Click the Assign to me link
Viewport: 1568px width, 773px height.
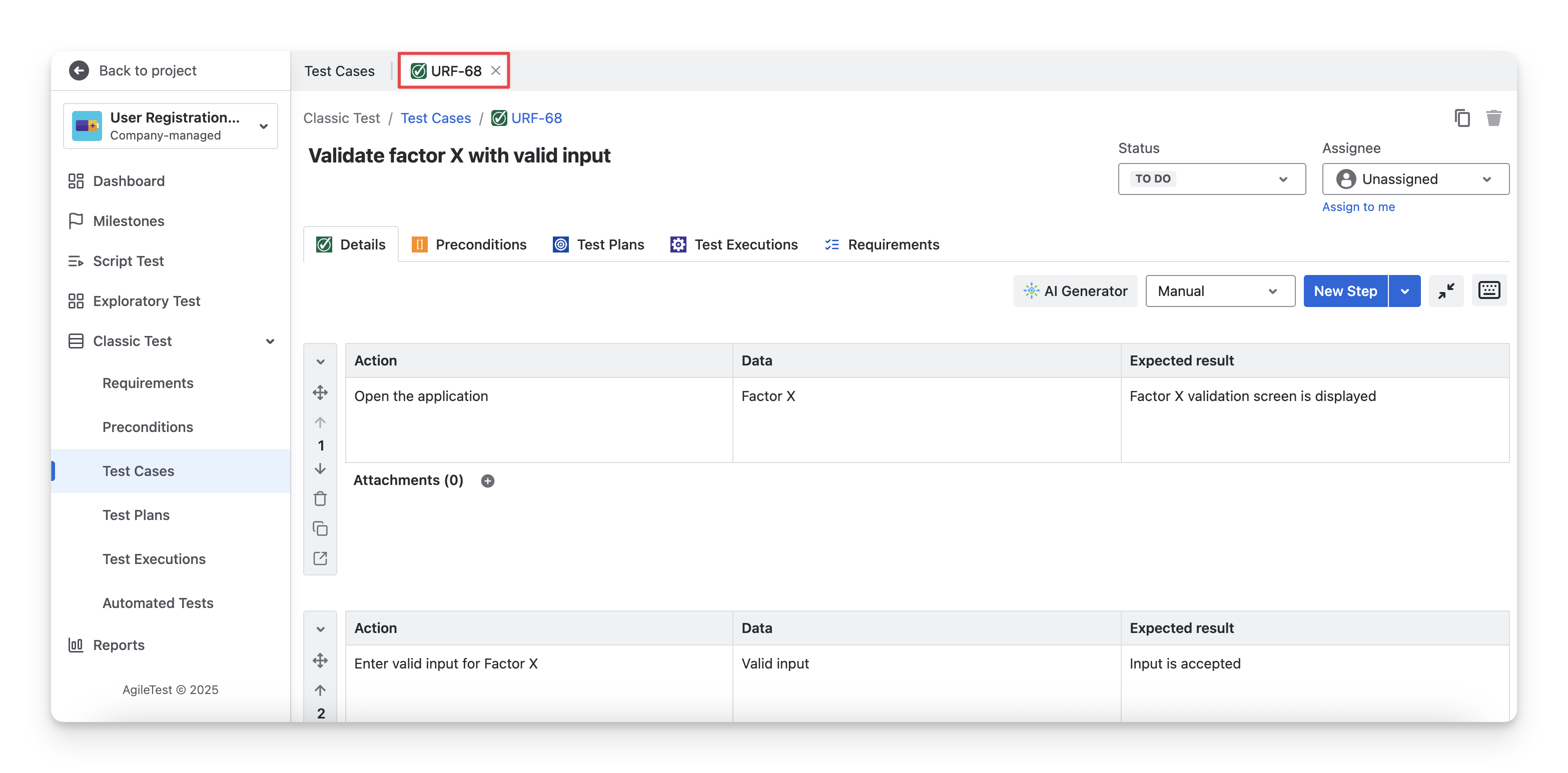click(1358, 207)
